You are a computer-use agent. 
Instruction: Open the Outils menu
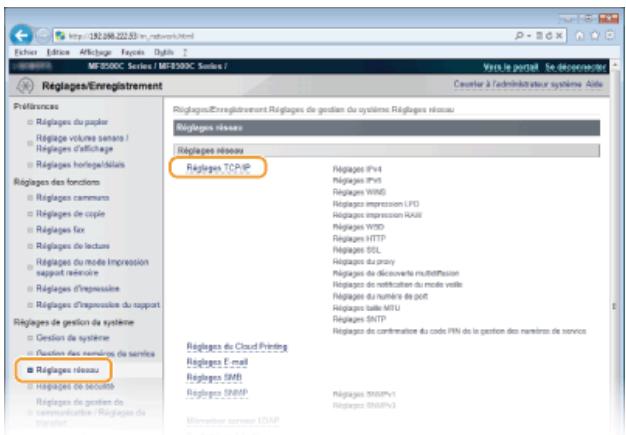[x=164, y=52]
